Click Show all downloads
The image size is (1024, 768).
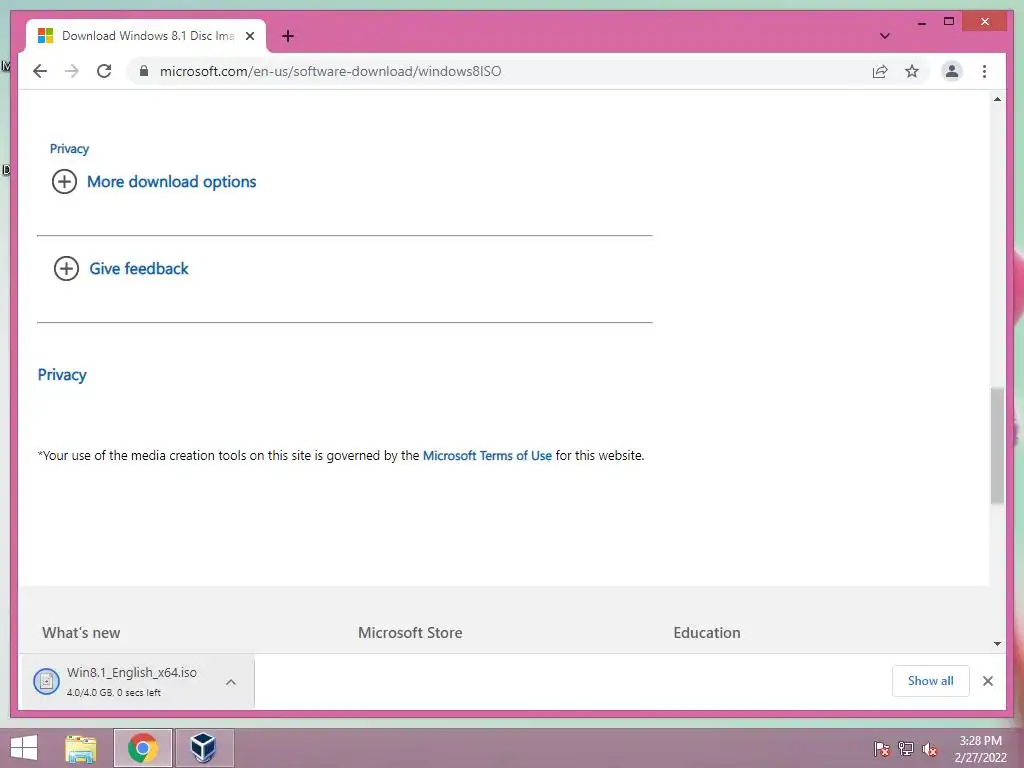931,680
